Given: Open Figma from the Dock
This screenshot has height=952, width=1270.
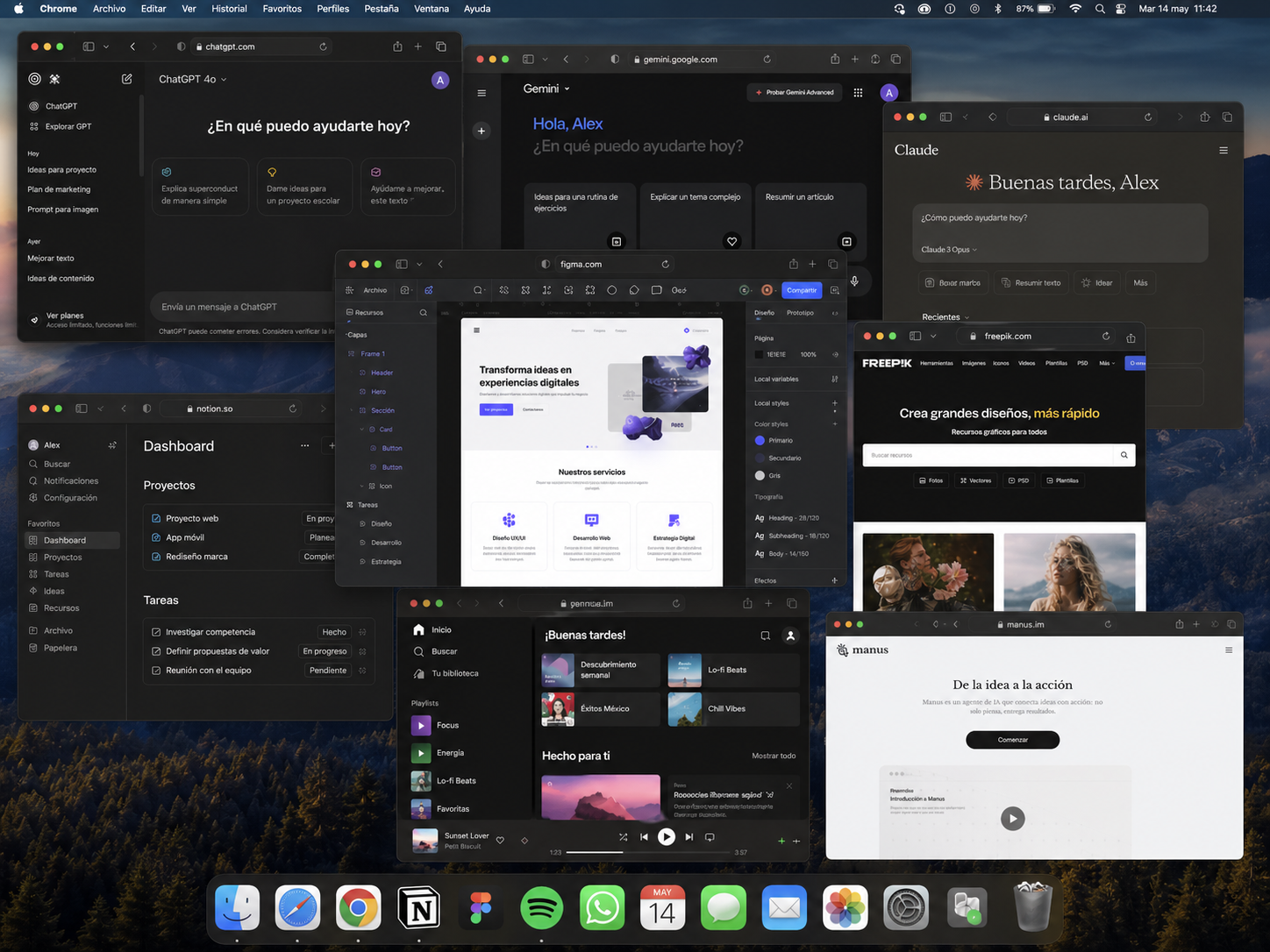Looking at the screenshot, I should pyautogui.click(x=481, y=908).
